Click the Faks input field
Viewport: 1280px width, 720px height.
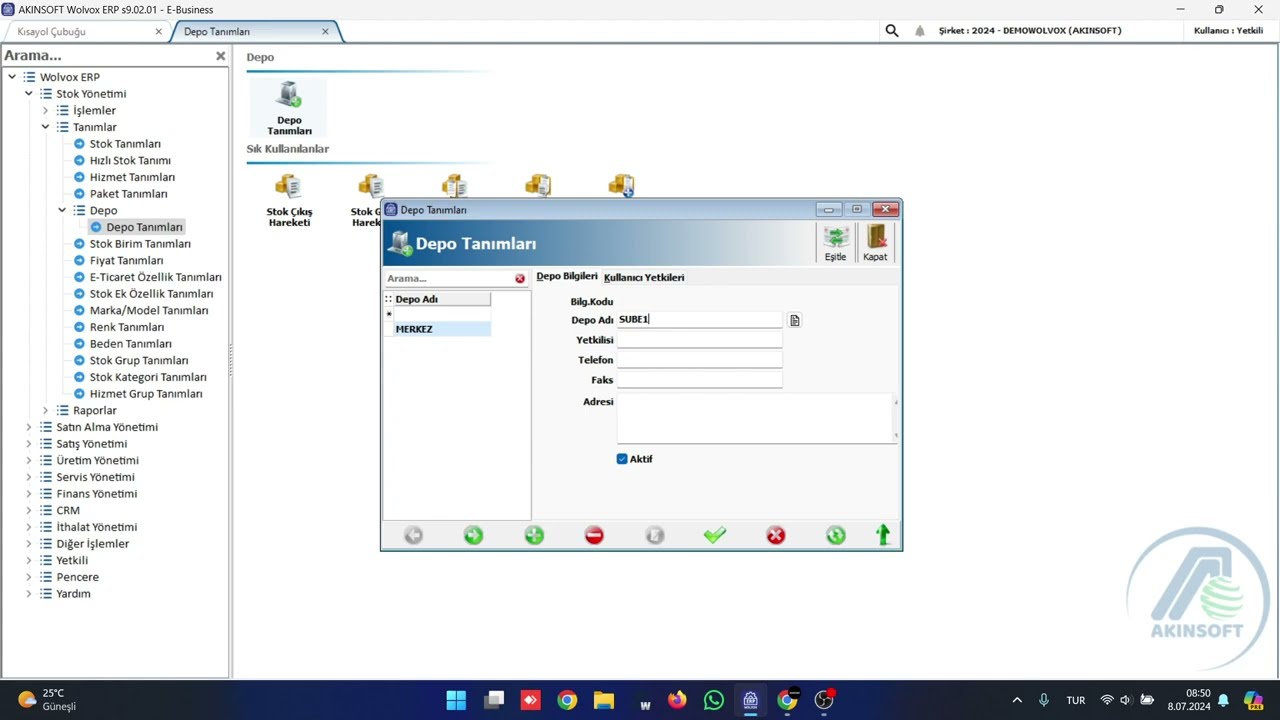coord(699,380)
